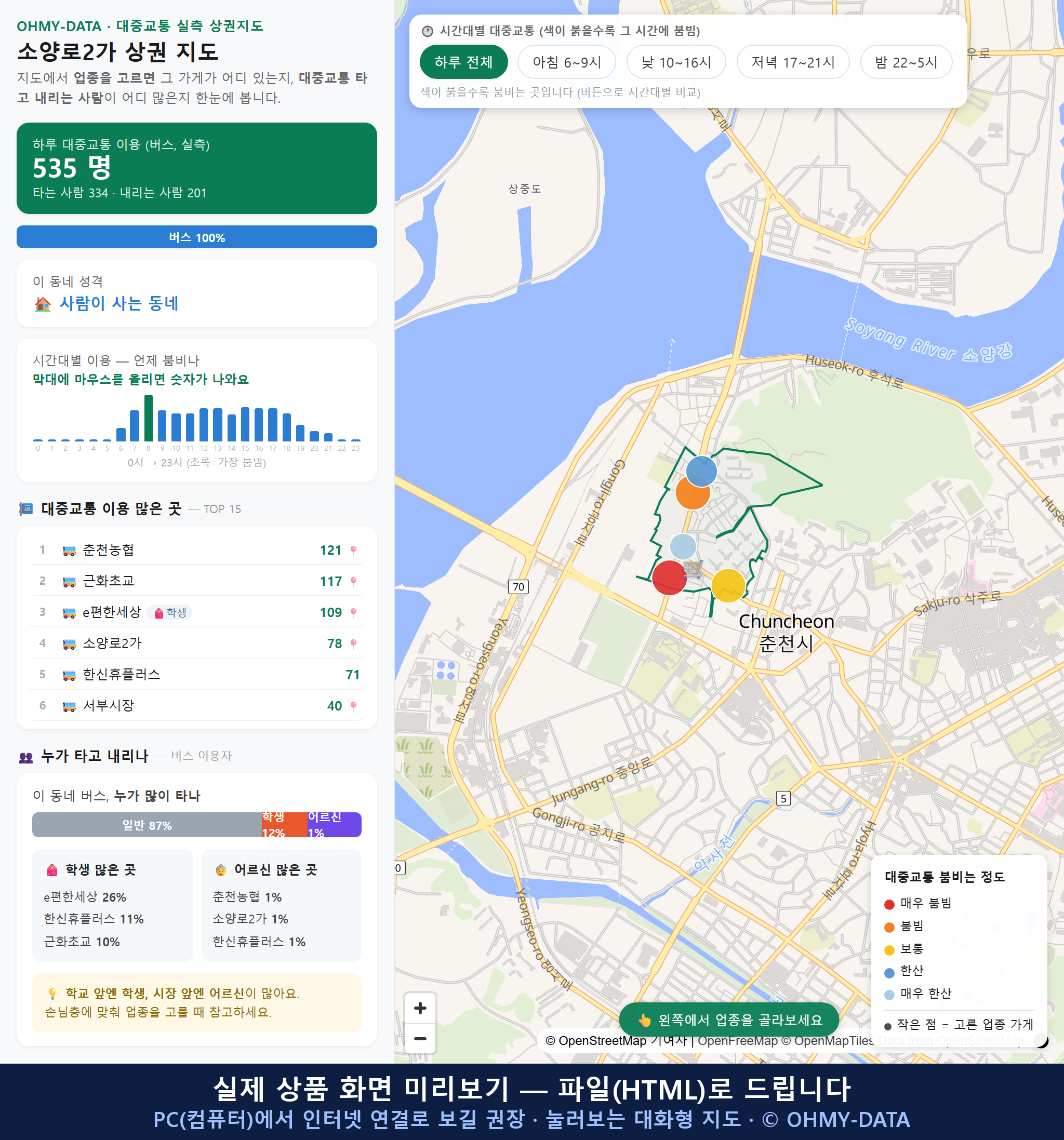The width and height of the screenshot is (1064, 1140).
Task: Select the 소양로2가 row in TOP 15 list
Action: click(197, 643)
